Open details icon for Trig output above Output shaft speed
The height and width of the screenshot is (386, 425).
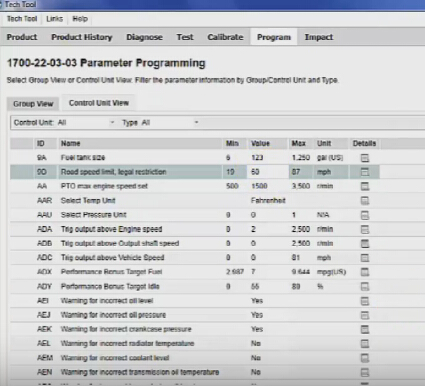(365, 244)
